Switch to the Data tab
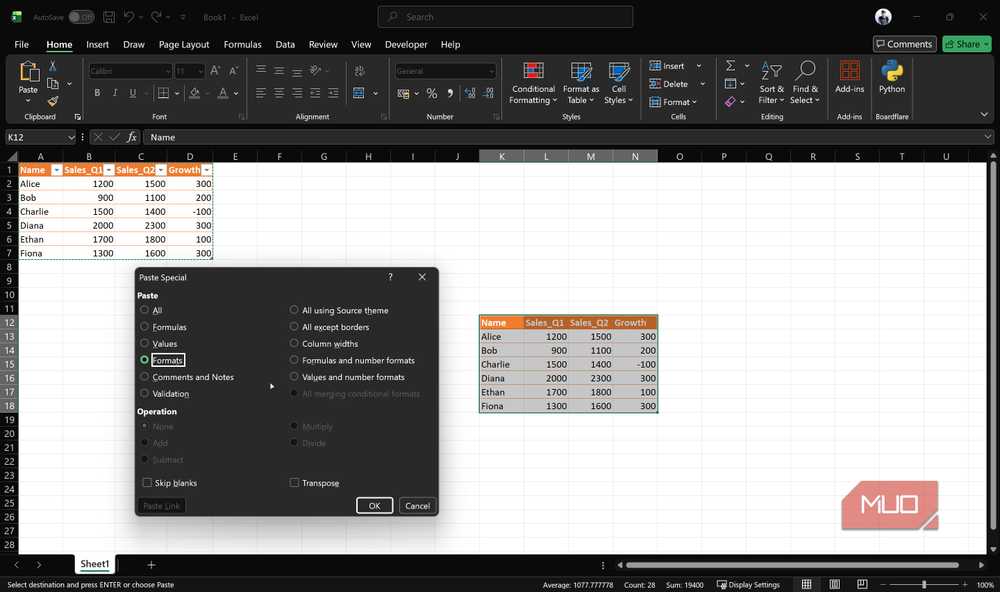 285,44
